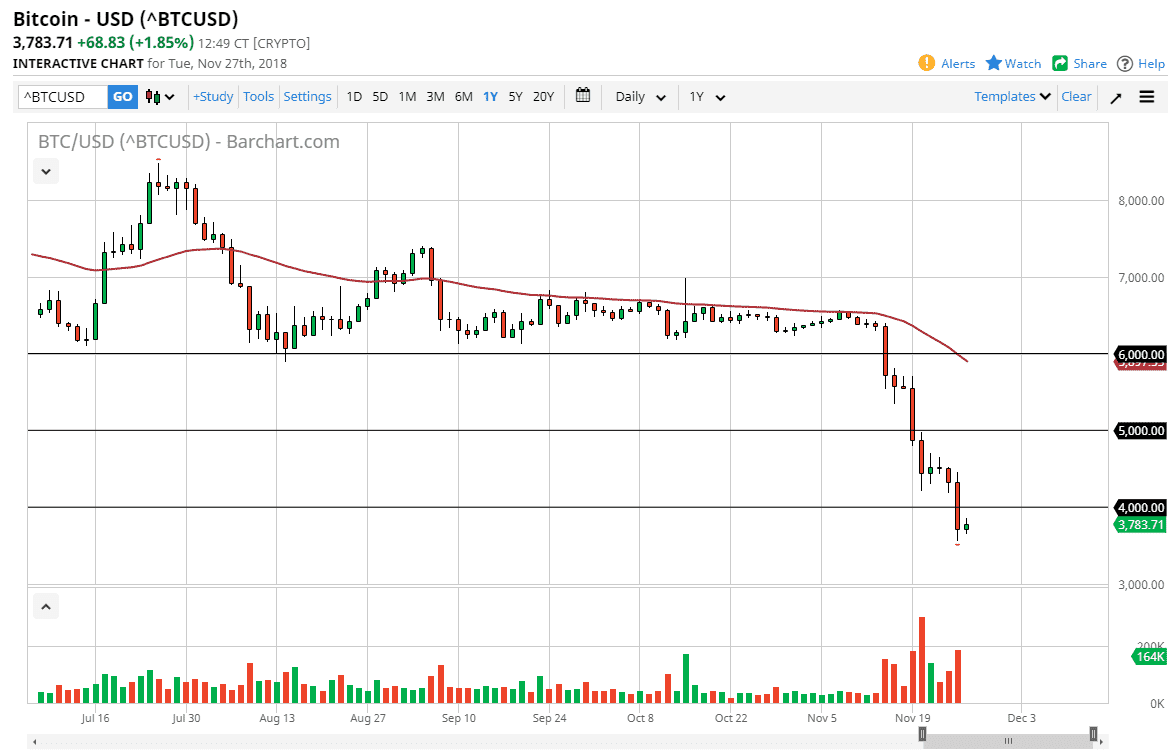Click the Tools menu item
The width and height of the screenshot is (1176, 751).
(258, 96)
